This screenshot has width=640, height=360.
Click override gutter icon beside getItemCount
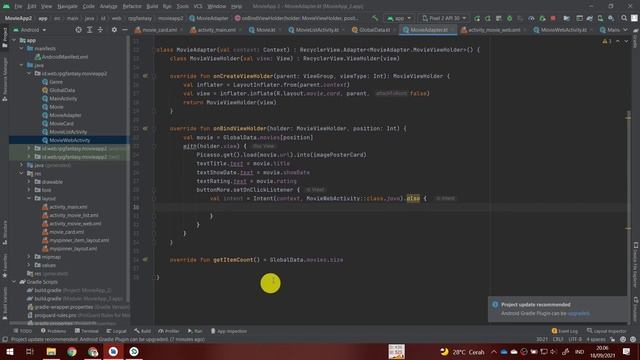[145, 260]
